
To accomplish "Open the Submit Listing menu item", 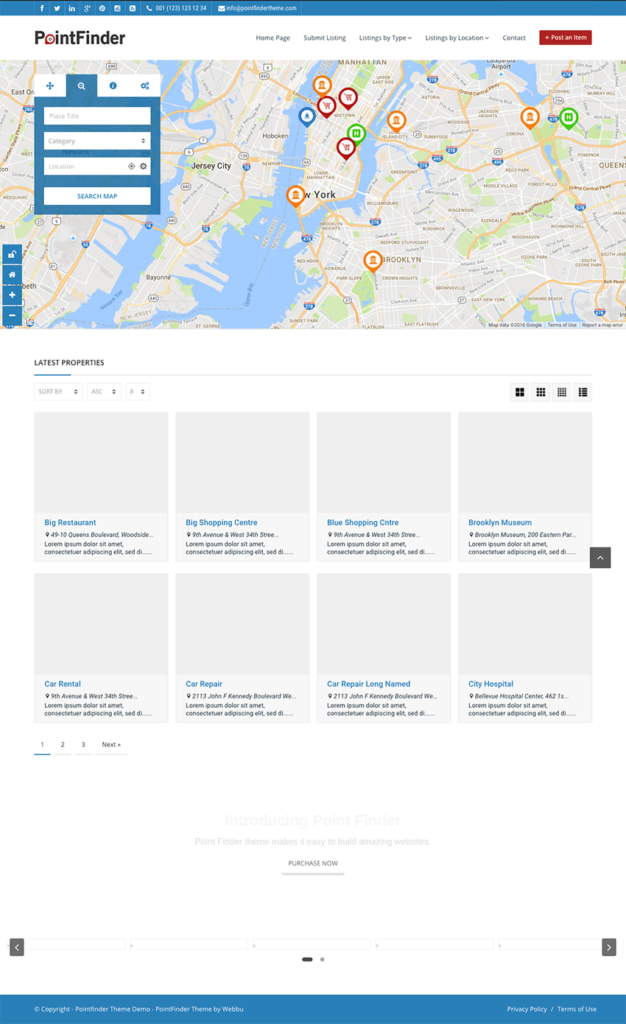I will (324, 38).
